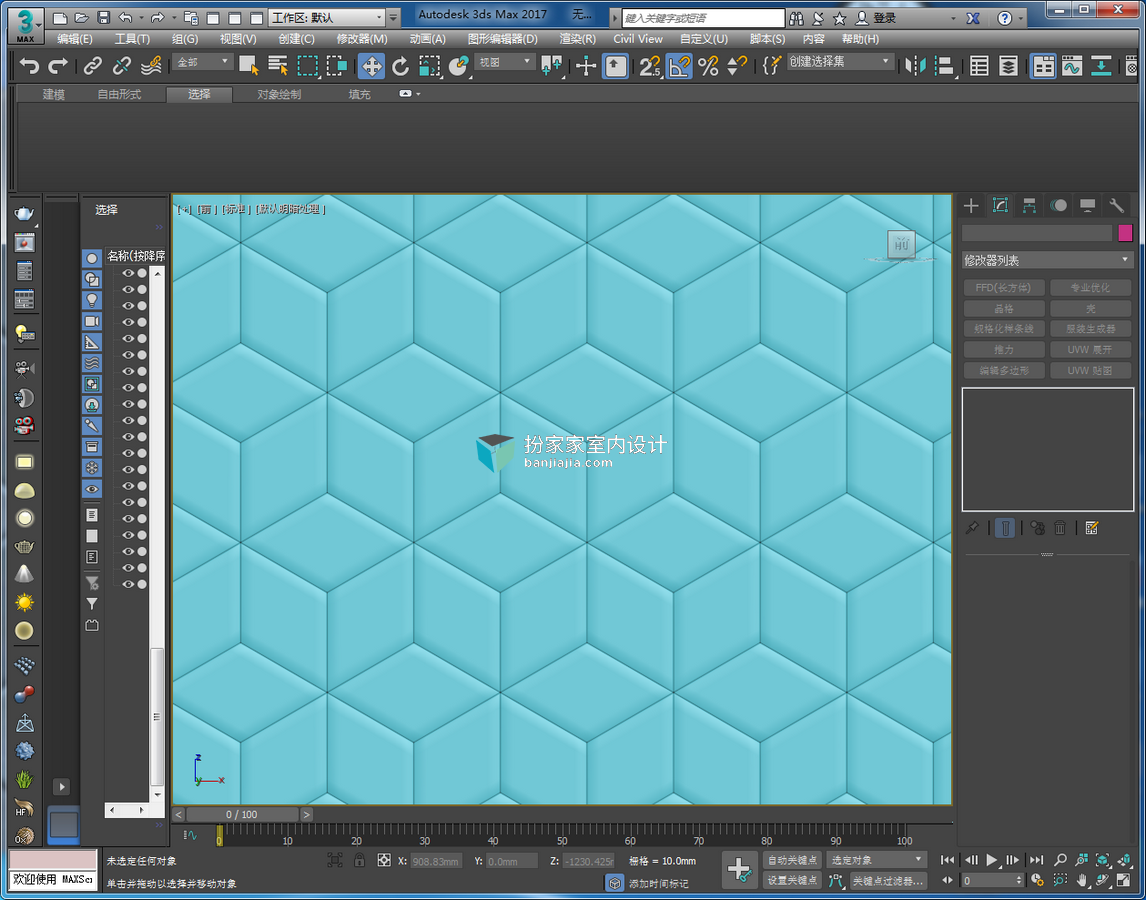
Task: Click the FFD(长方体) modifier button
Action: (x=1004, y=287)
